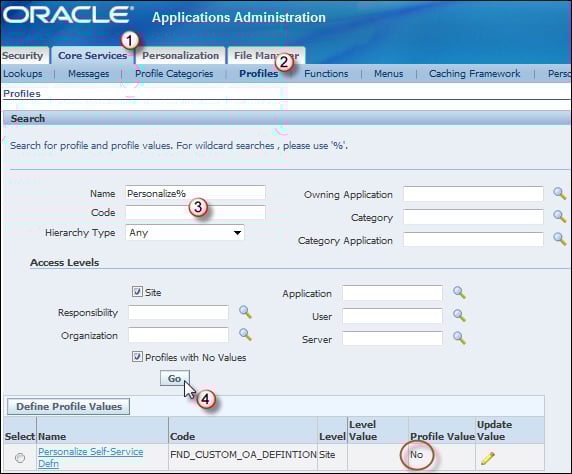Open Organization lookup magnifier icon

(245, 334)
